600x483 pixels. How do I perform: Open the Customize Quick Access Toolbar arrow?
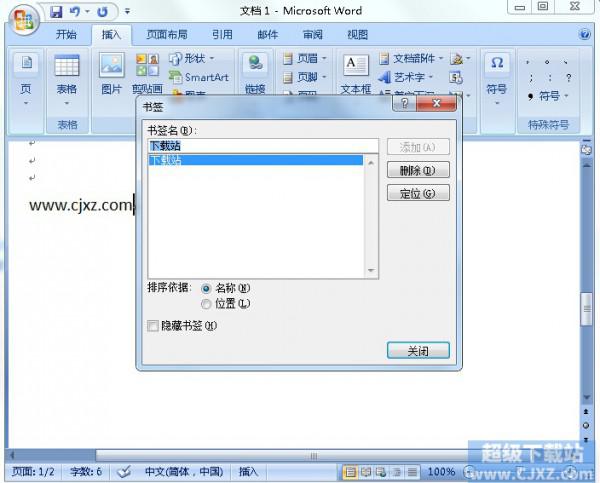[127, 12]
